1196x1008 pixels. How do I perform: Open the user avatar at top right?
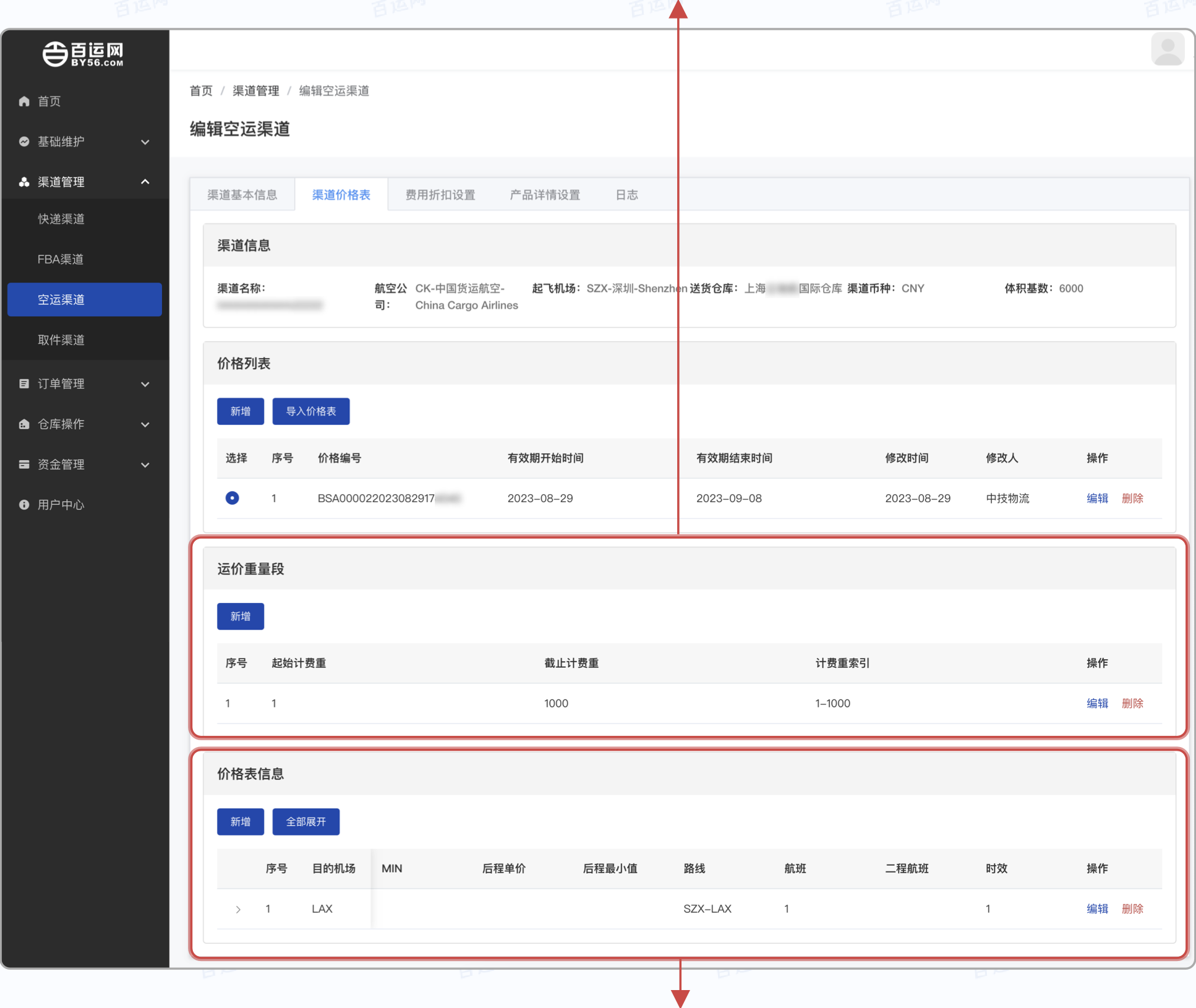pos(1167,49)
